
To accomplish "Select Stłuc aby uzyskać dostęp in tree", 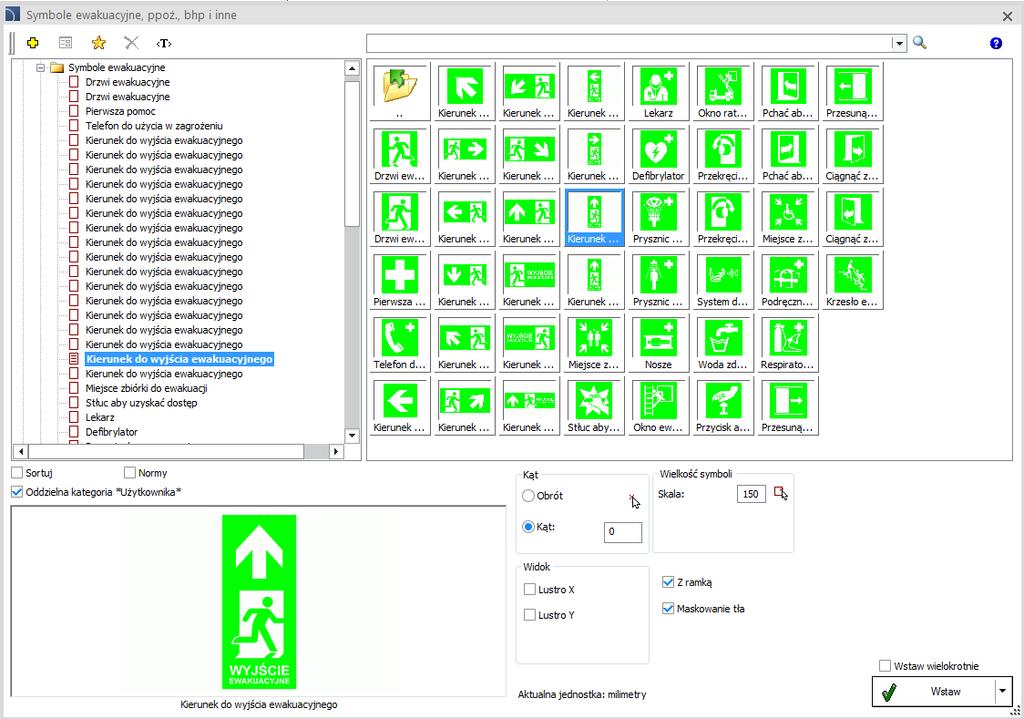I will click(x=141, y=402).
